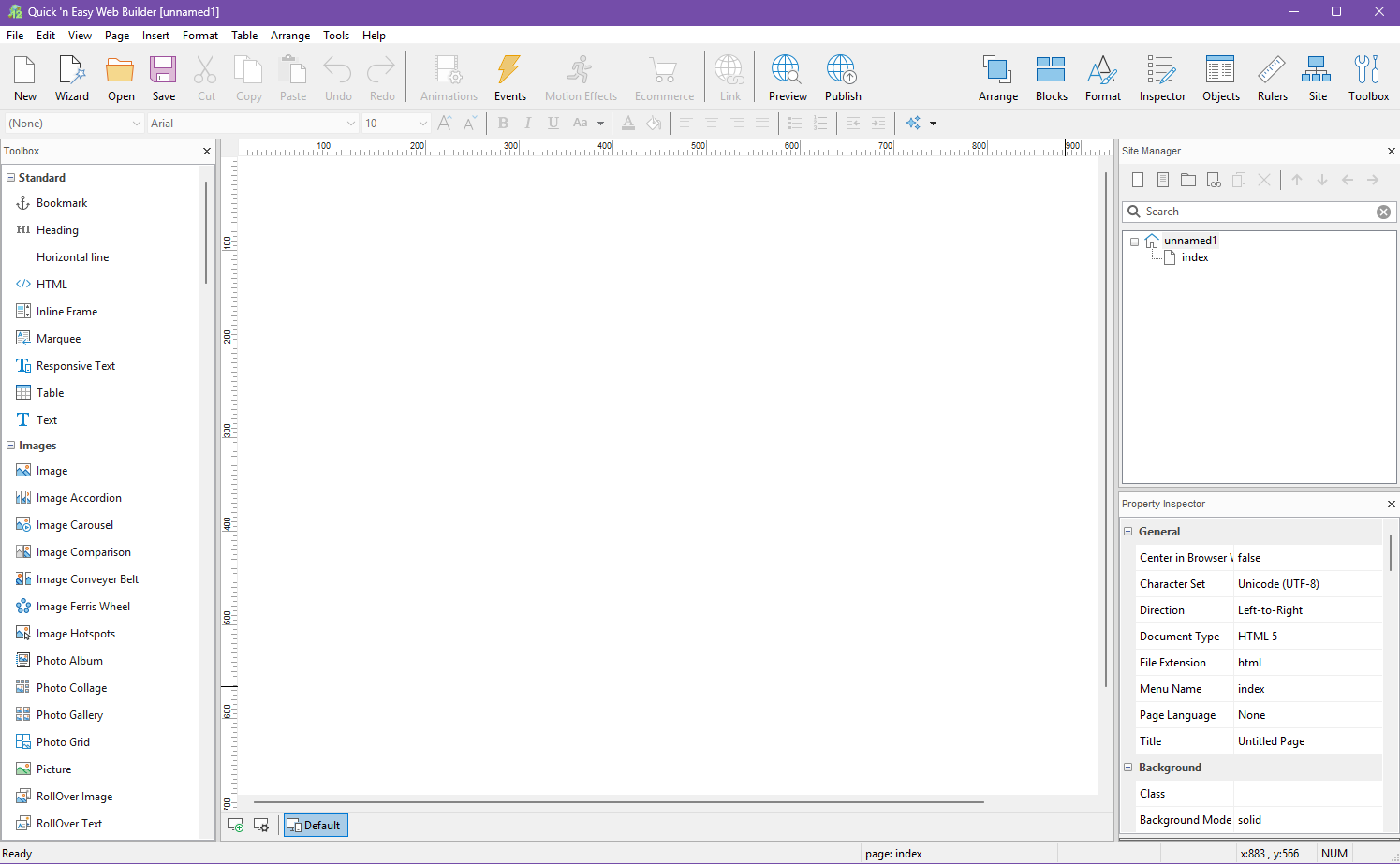Screen dimensions: 1400x864
Task: Select the Photo Gallery toolbox item
Action: (x=69, y=715)
